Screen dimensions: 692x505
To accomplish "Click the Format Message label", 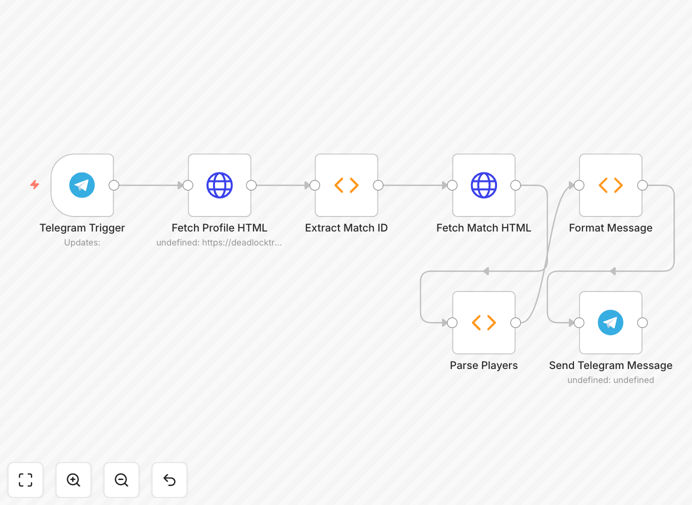I will coord(611,228).
